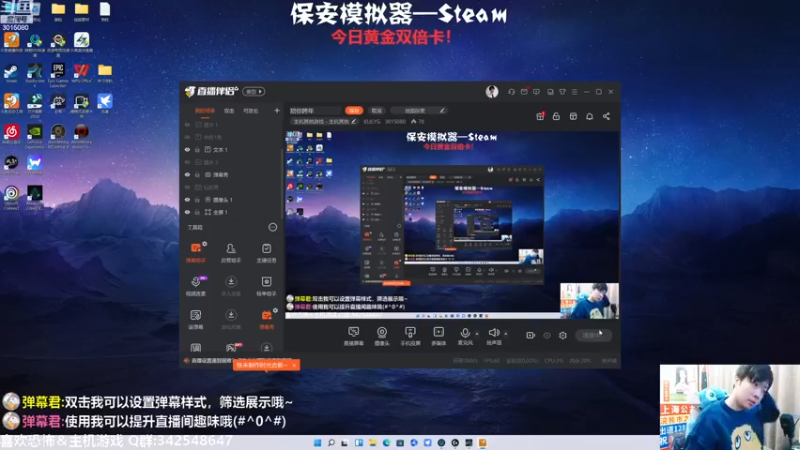800x450 pixels.
Task: Open stream settings gear in bottom bar
Action: [x=563, y=335]
